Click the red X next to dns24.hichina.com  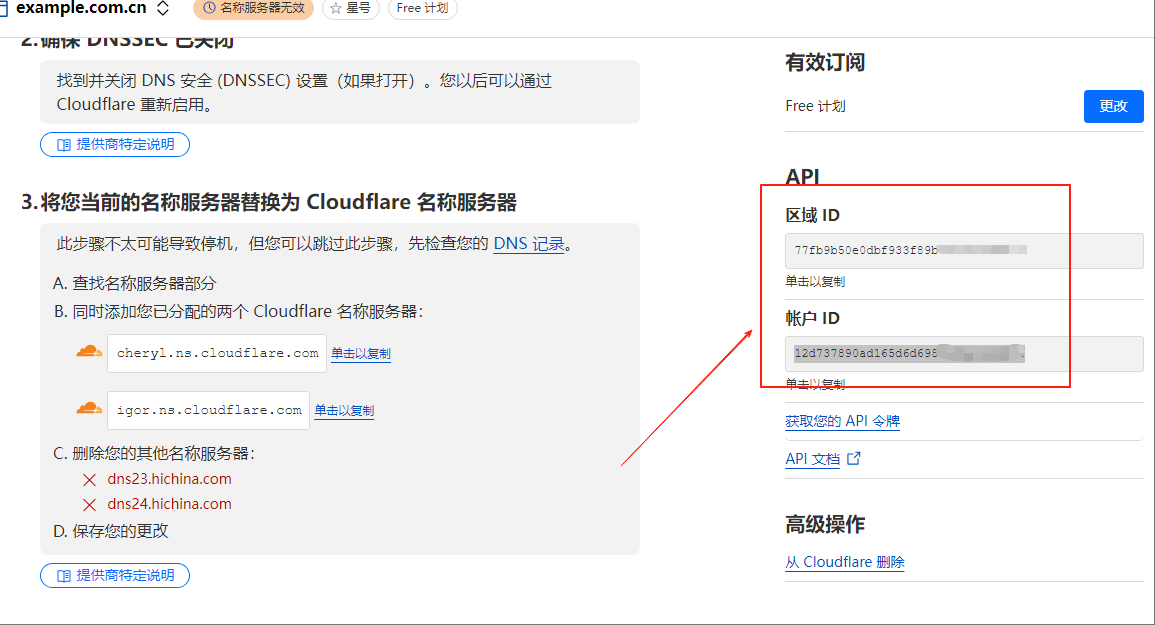90,505
